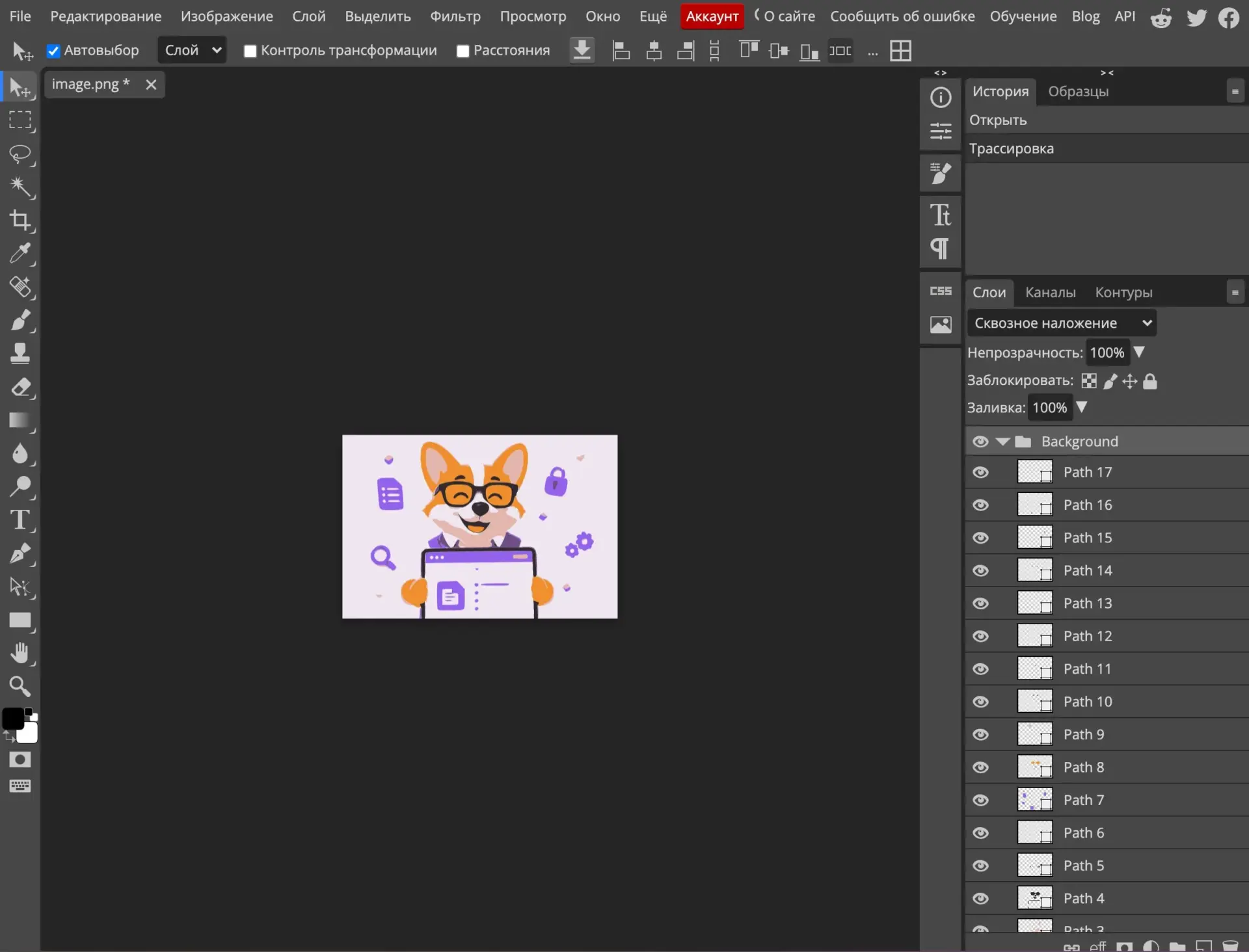Switch to the Образцы tab

coord(1079,92)
